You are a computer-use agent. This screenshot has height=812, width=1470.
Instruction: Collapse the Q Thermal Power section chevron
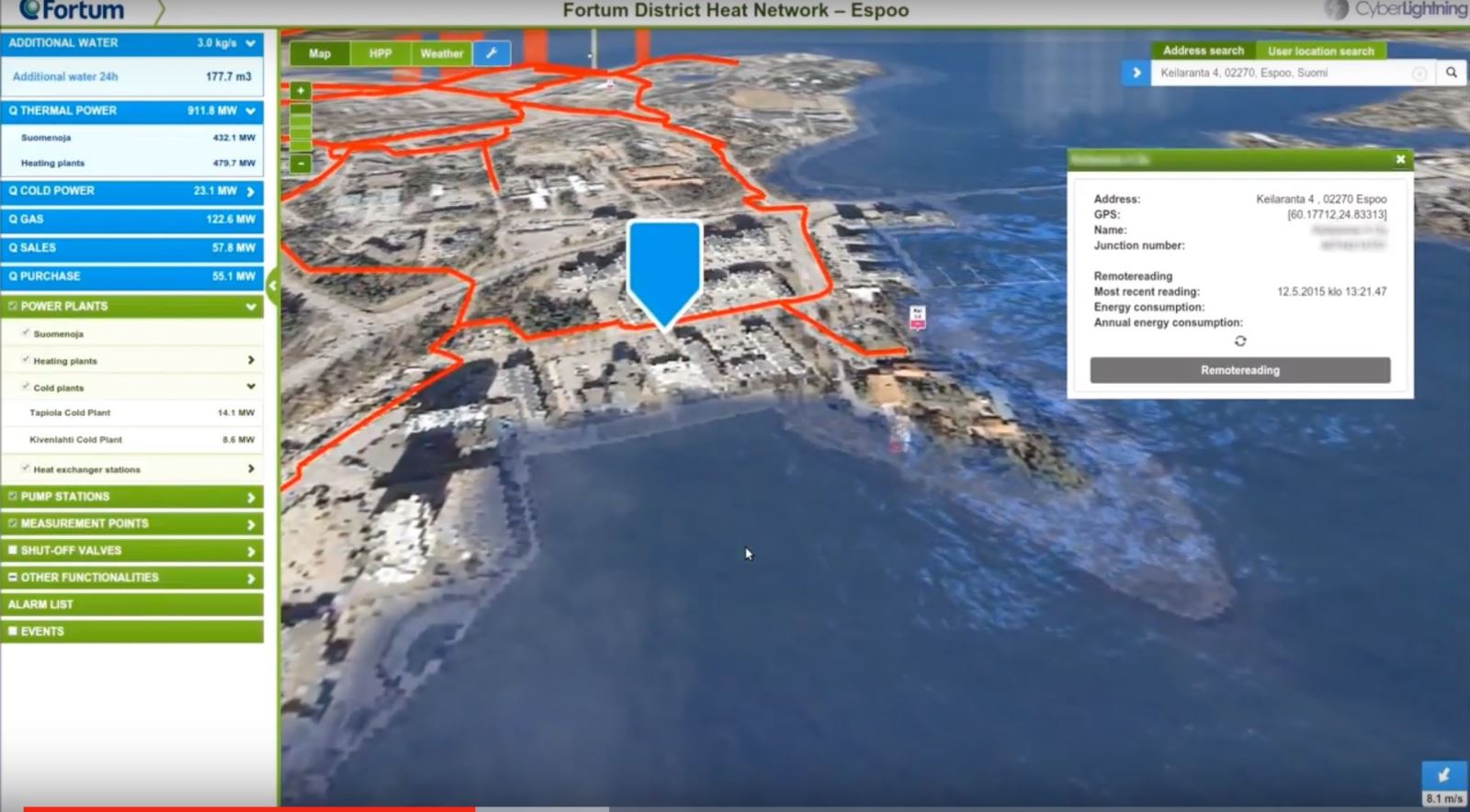(250, 111)
